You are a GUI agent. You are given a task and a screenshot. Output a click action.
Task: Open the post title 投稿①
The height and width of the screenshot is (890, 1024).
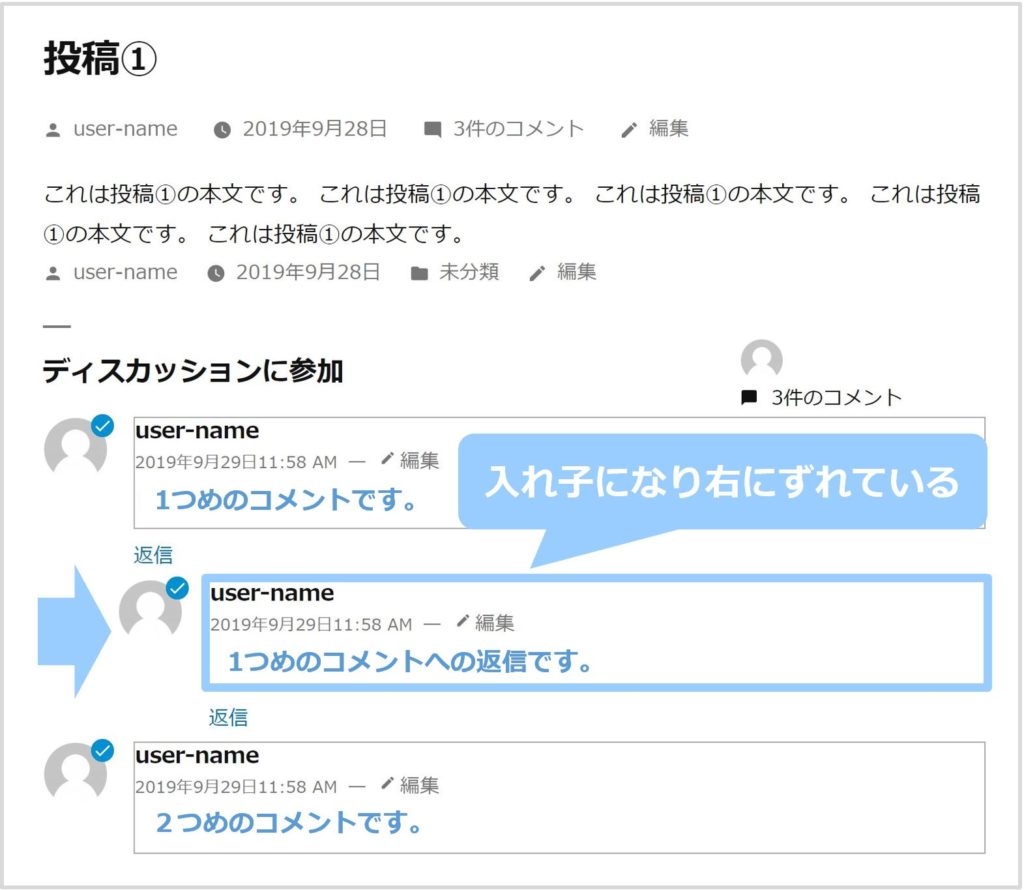click(x=100, y=59)
